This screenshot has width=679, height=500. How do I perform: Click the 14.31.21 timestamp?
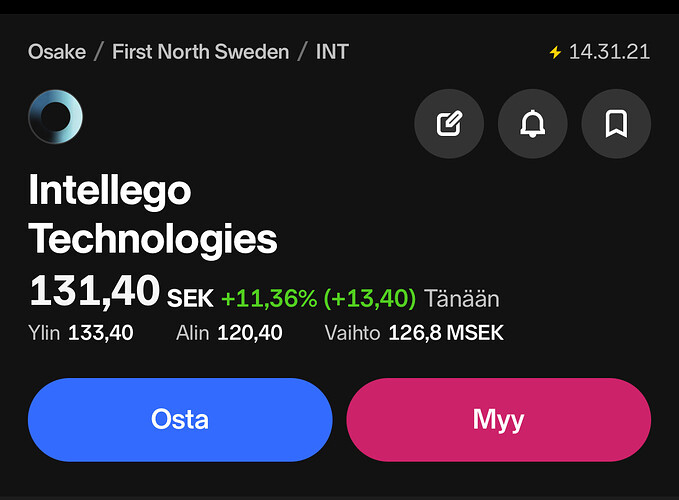609,51
